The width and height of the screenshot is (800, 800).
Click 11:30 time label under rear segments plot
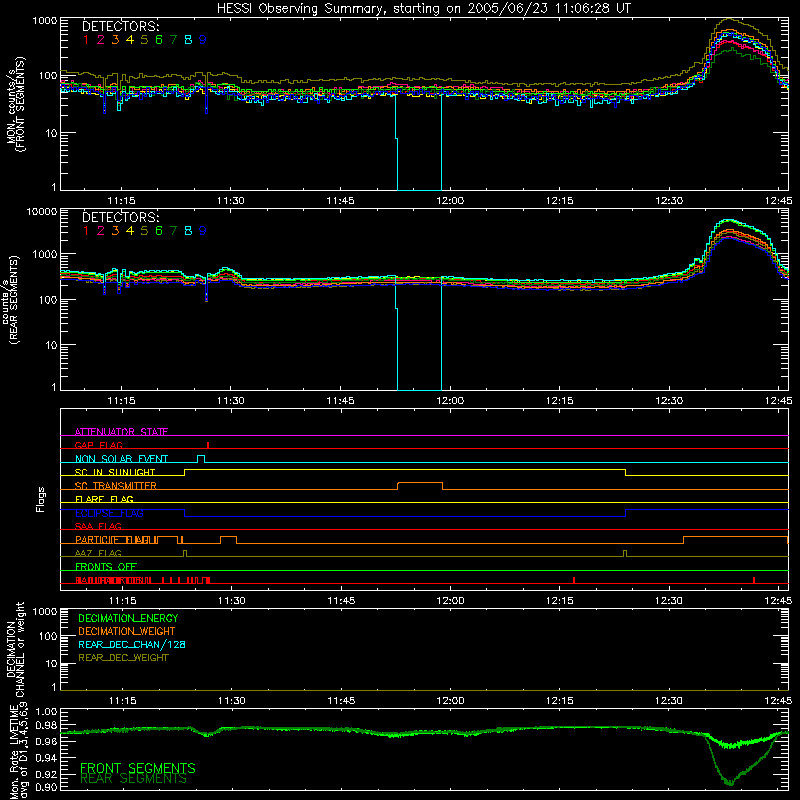pyautogui.click(x=231, y=401)
